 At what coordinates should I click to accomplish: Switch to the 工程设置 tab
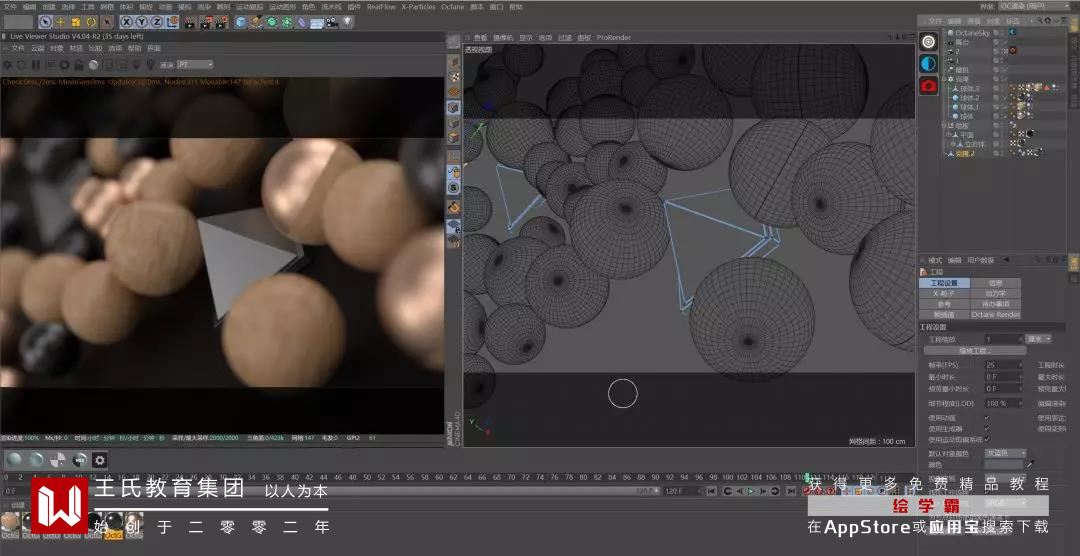tap(944, 283)
